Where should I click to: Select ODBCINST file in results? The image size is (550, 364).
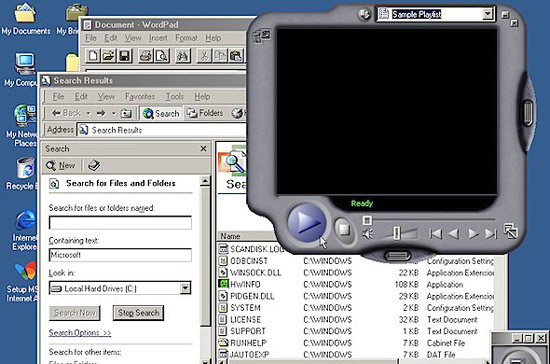243,261
